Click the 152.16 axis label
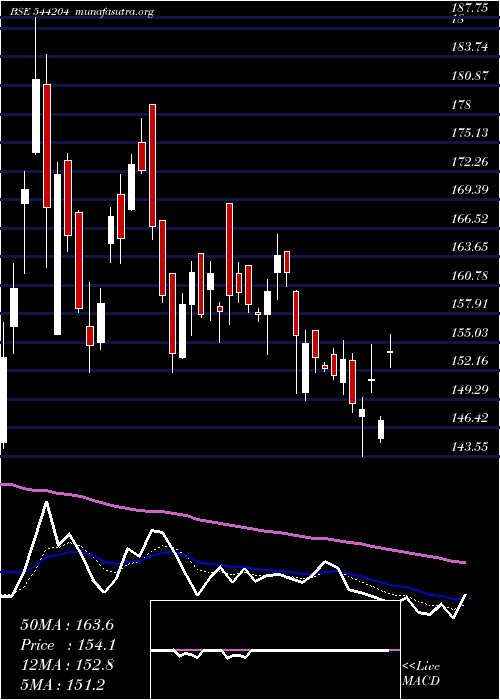Screen dimensions: 500x700 [x=469, y=361]
